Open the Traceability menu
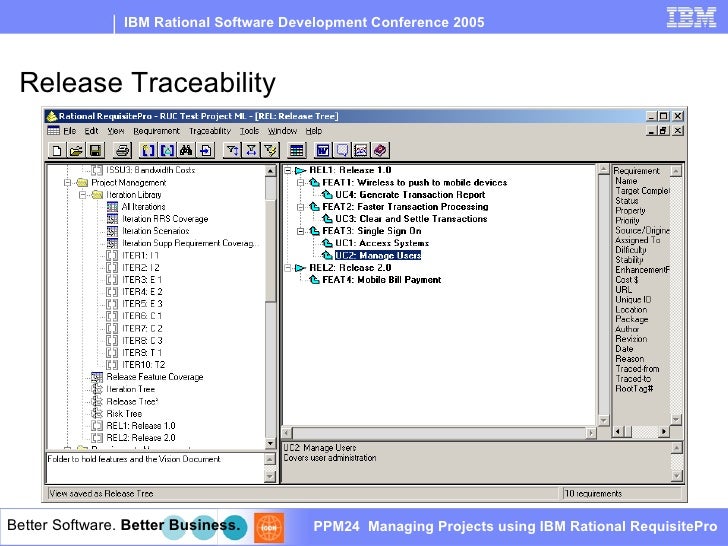This screenshot has height=546, width=728. 210,131
